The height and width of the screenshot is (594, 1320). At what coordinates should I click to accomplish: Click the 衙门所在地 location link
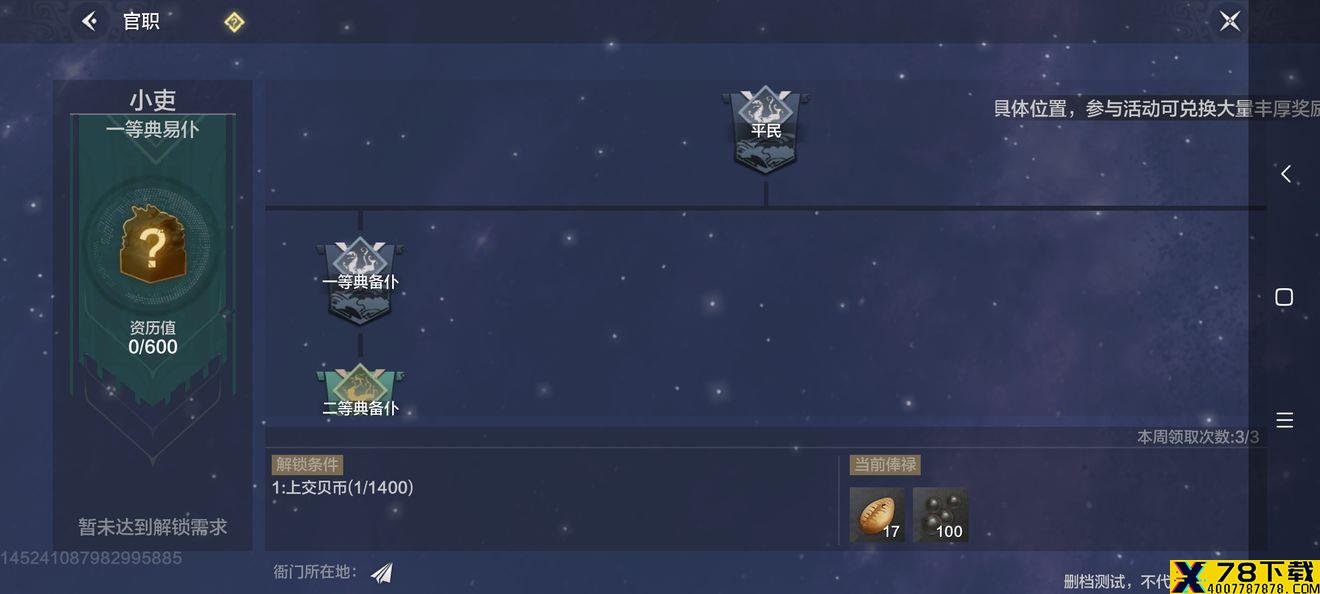tap(315, 572)
